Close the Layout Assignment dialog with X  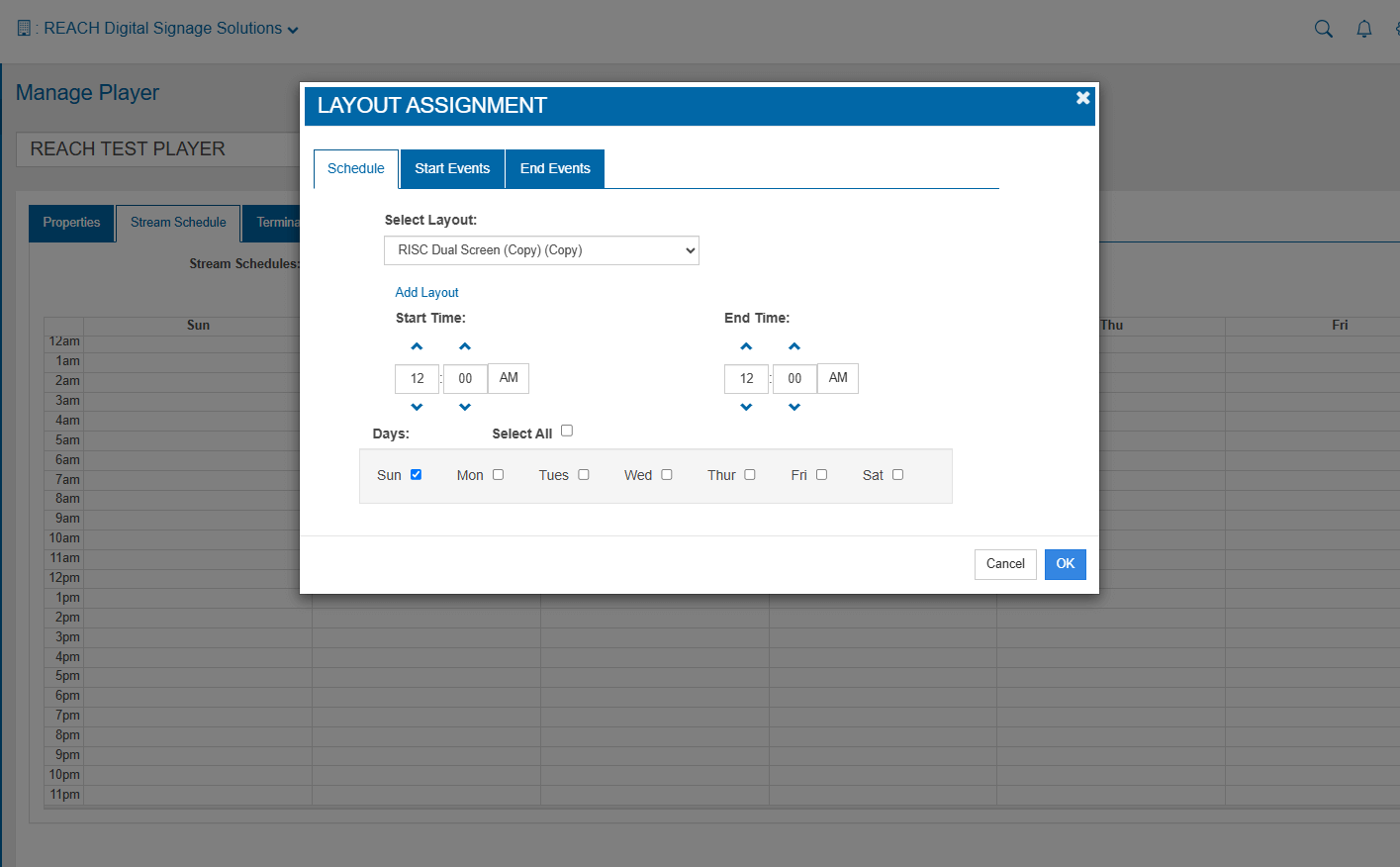[1082, 98]
